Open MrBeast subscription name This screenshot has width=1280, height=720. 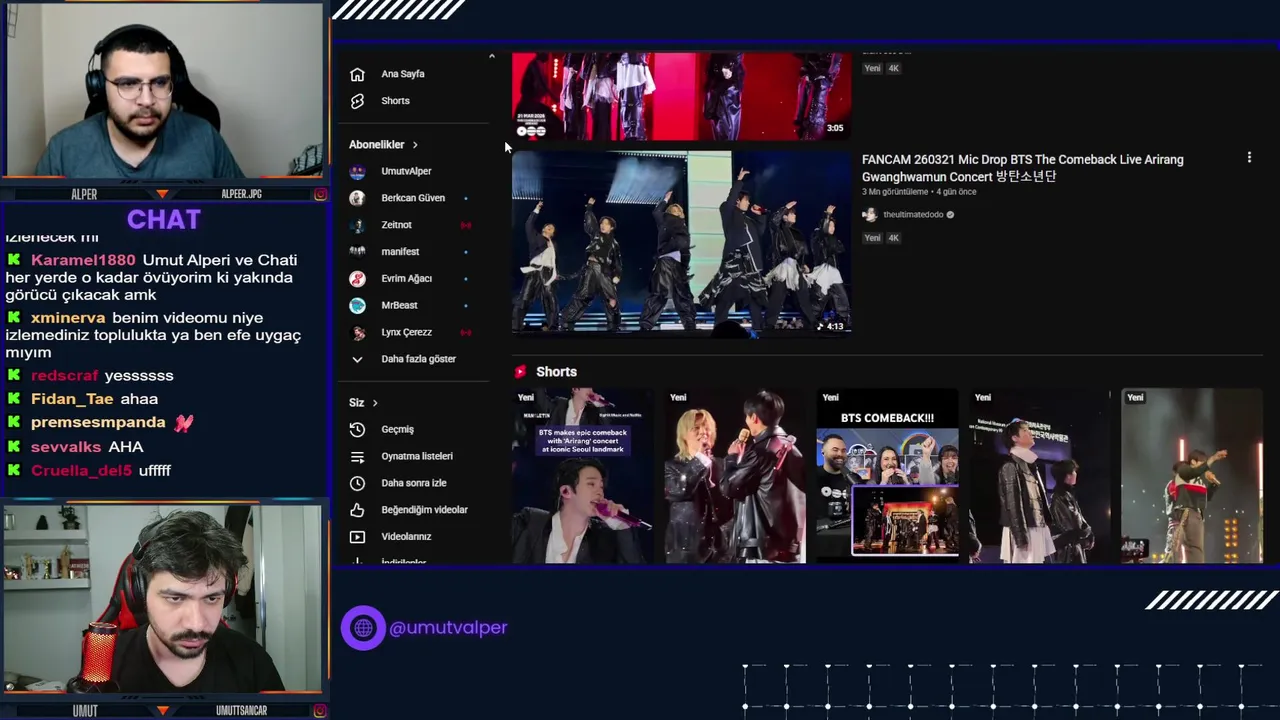[x=399, y=305]
